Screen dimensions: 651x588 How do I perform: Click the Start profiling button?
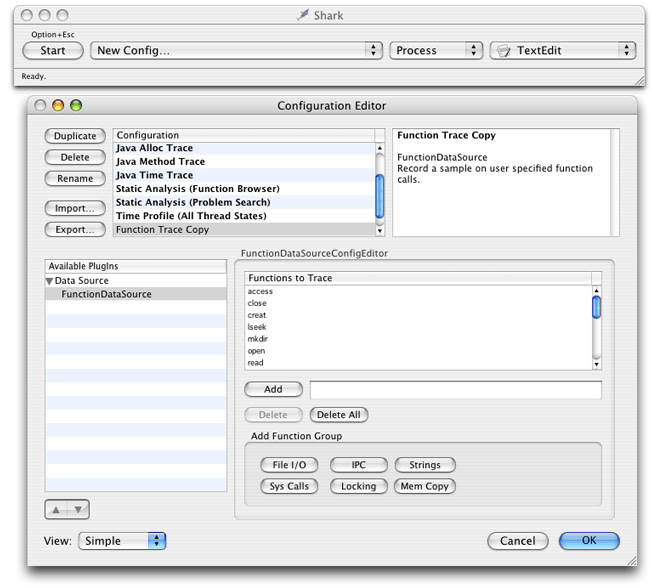tap(53, 50)
